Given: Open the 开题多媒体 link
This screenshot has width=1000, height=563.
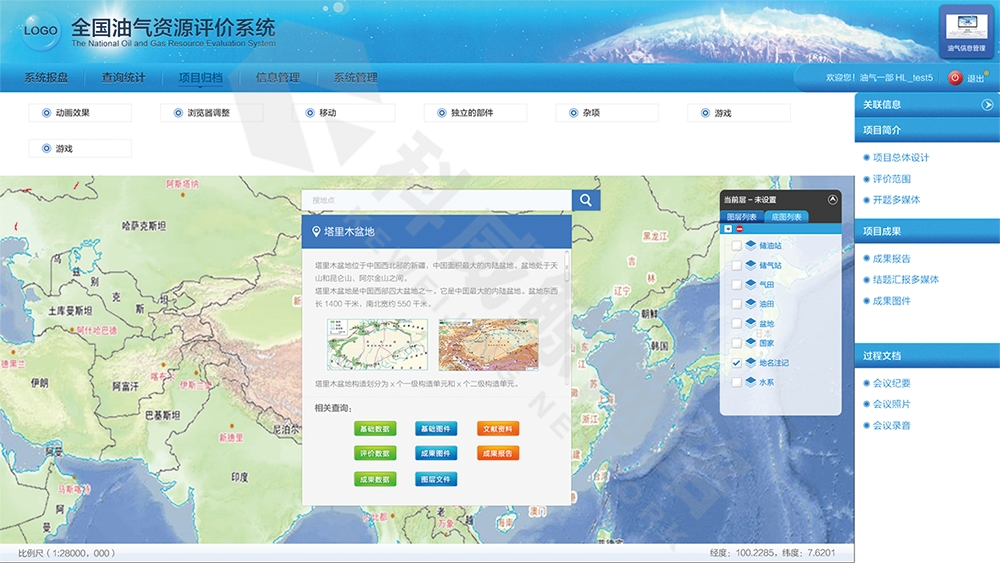Looking at the screenshot, I should pos(896,200).
